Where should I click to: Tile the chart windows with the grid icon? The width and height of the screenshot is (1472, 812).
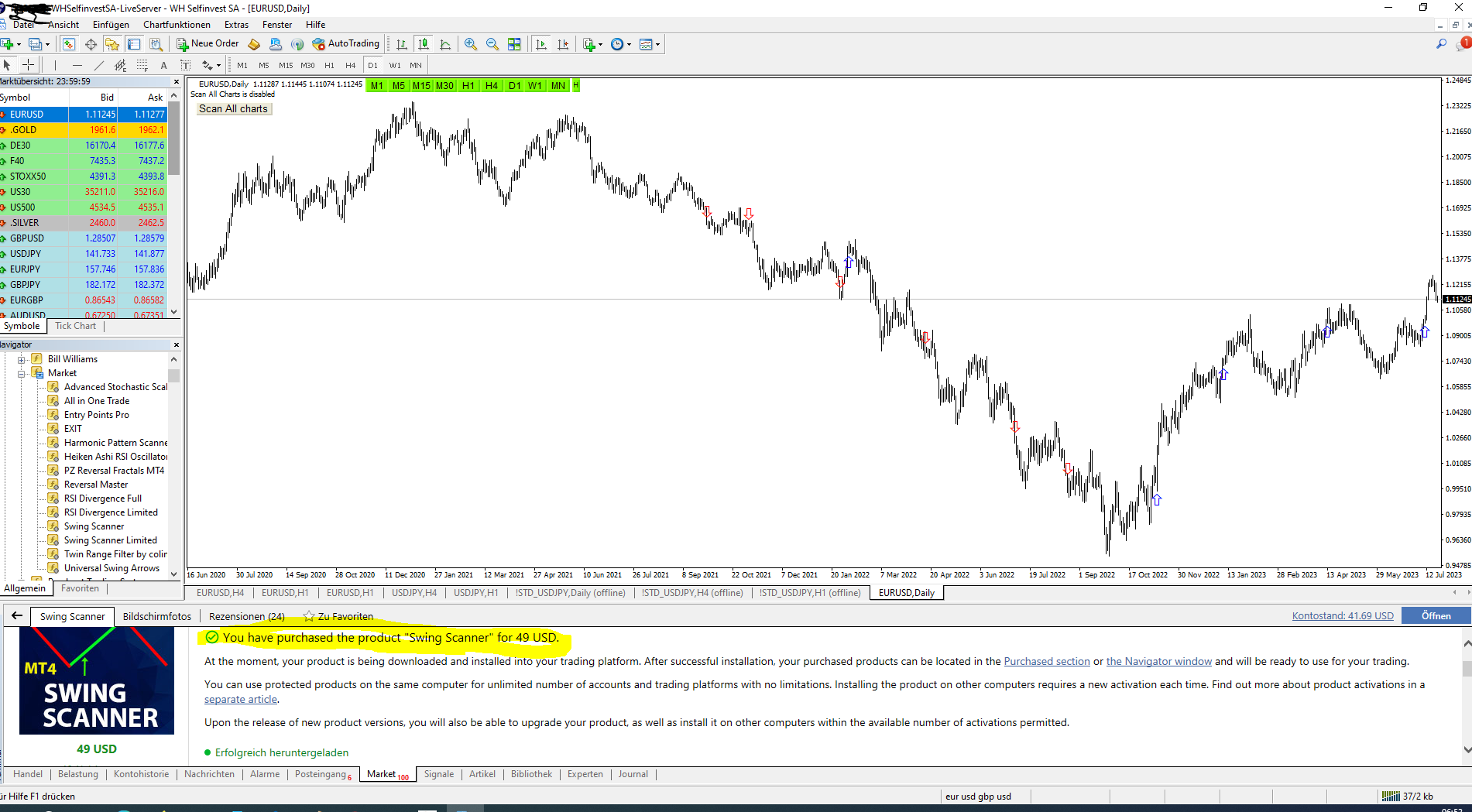(514, 44)
